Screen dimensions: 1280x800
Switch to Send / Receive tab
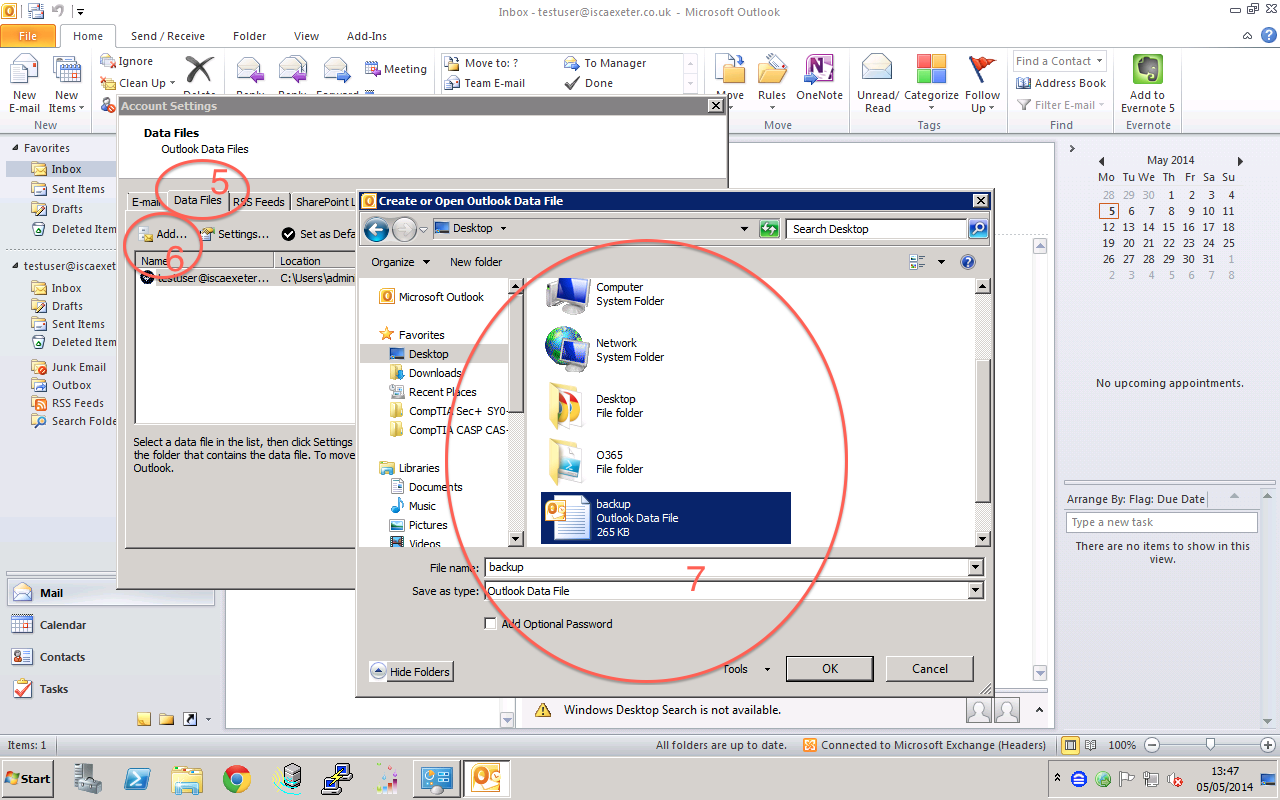(x=168, y=36)
